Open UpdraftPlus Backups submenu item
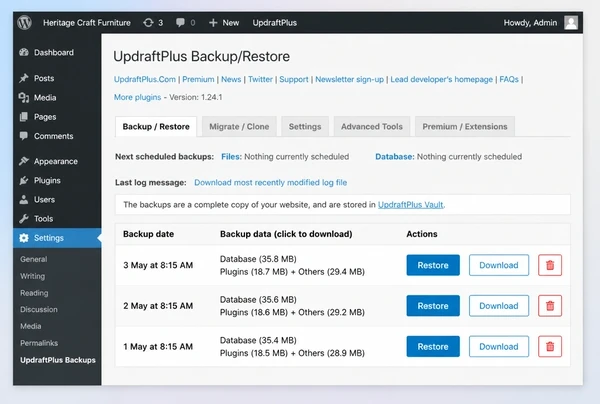 58,360
